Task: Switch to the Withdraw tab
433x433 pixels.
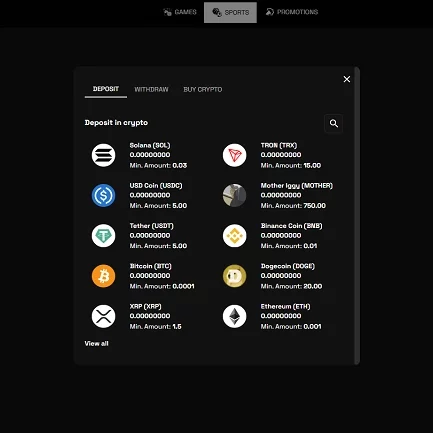Action: click(x=151, y=89)
